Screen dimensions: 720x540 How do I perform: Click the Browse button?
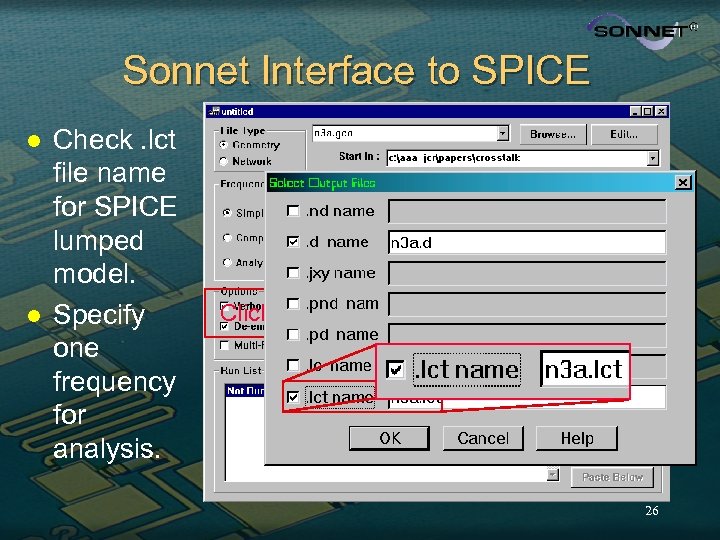[x=553, y=134]
